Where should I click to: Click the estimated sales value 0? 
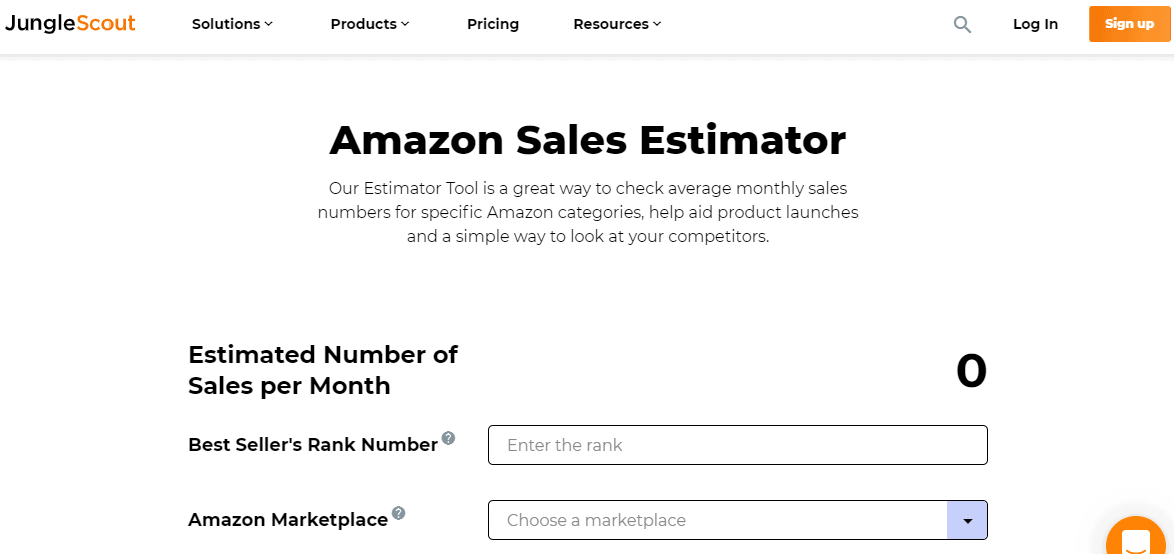tap(971, 371)
